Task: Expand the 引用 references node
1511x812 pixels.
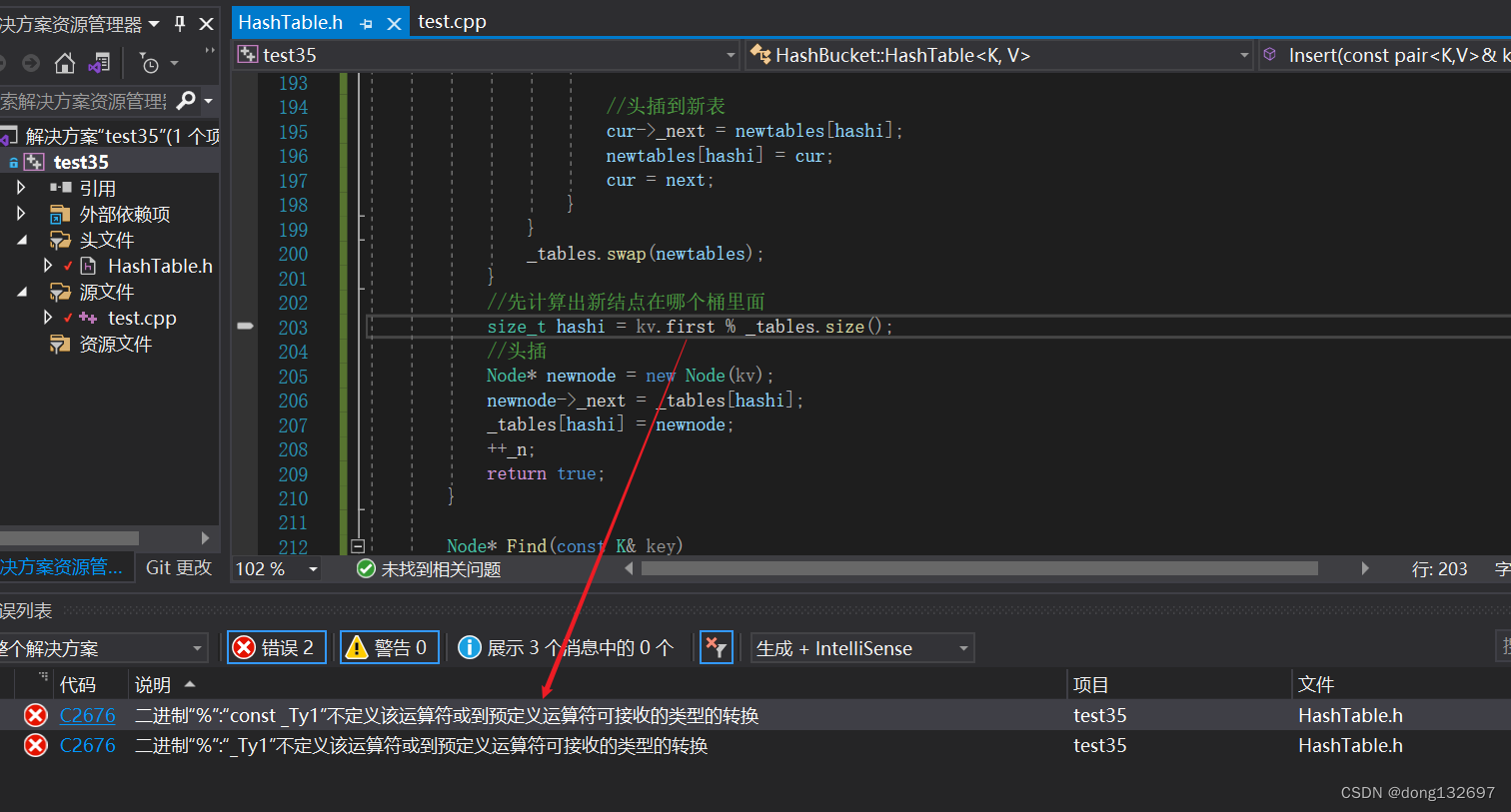Action: tap(21, 187)
